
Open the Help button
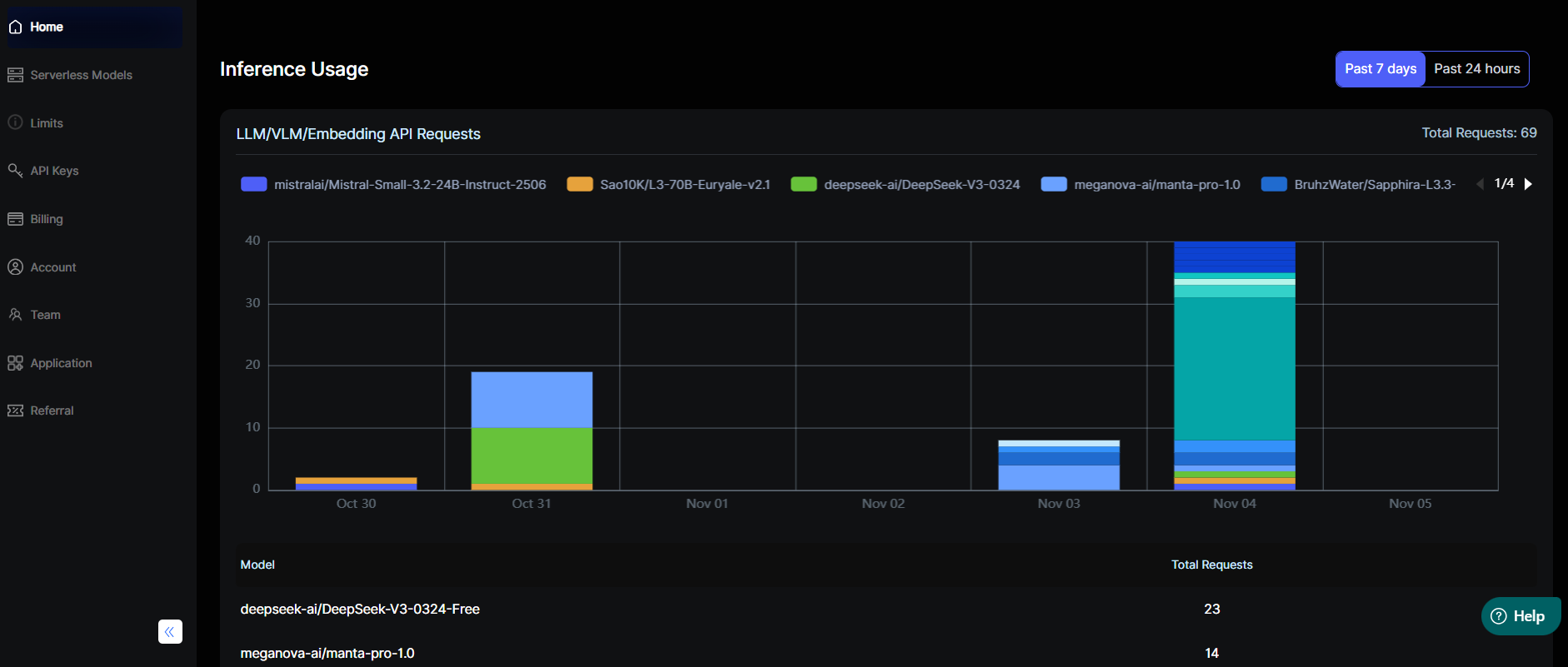click(x=1520, y=616)
